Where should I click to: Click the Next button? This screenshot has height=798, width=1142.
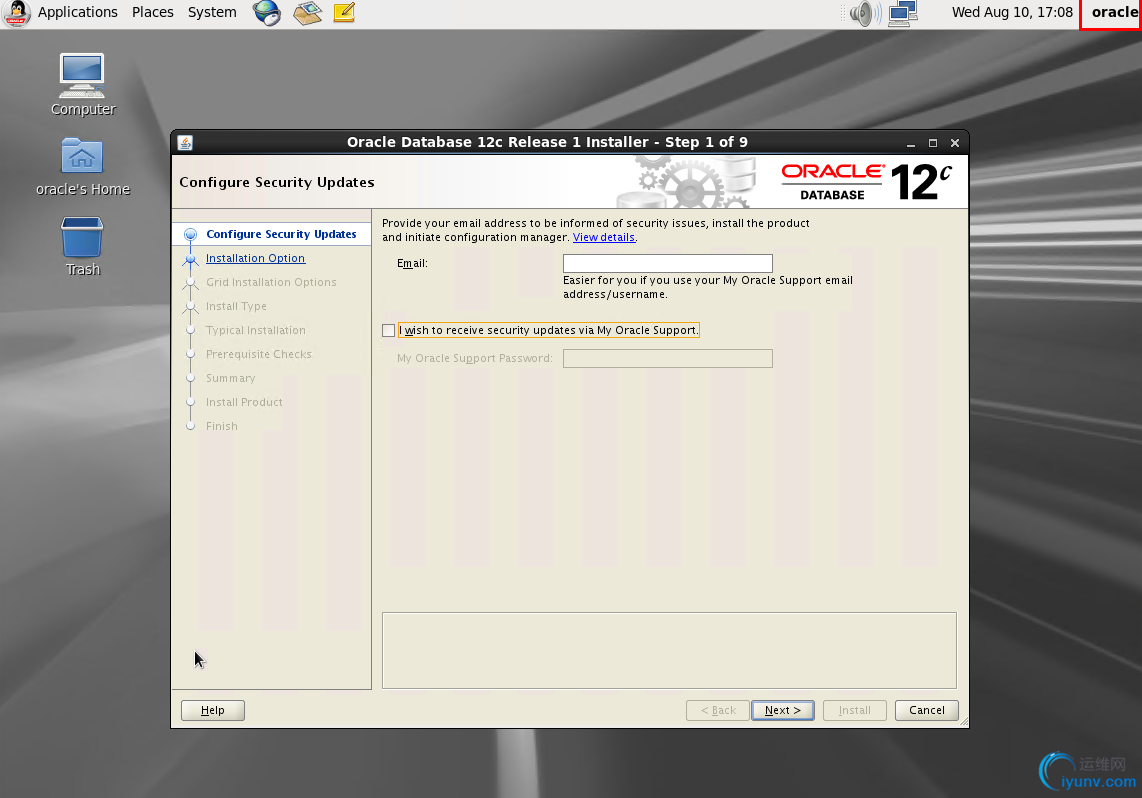pyautogui.click(x=782, y=710)
